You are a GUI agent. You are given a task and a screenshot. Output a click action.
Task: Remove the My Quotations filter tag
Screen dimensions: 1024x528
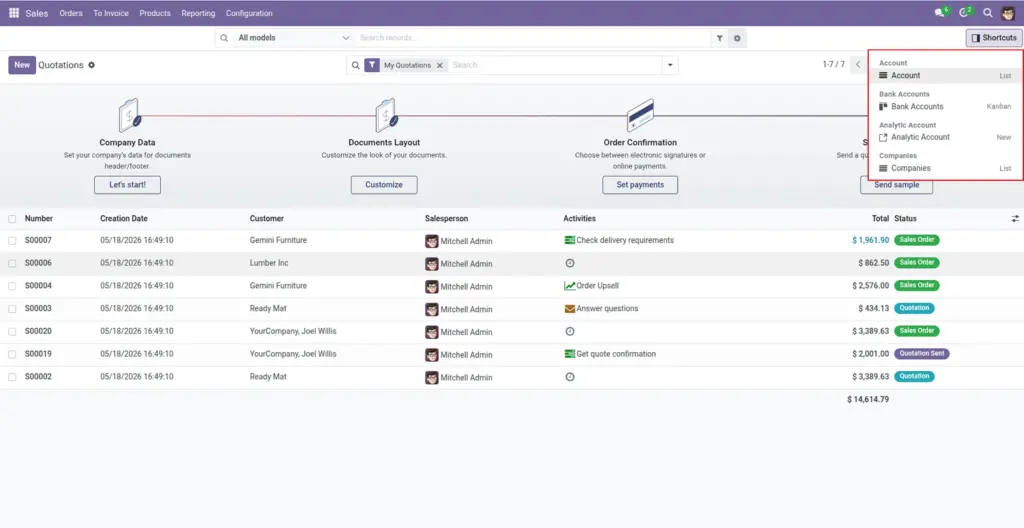pyautogui.click(x=440, y=65)
